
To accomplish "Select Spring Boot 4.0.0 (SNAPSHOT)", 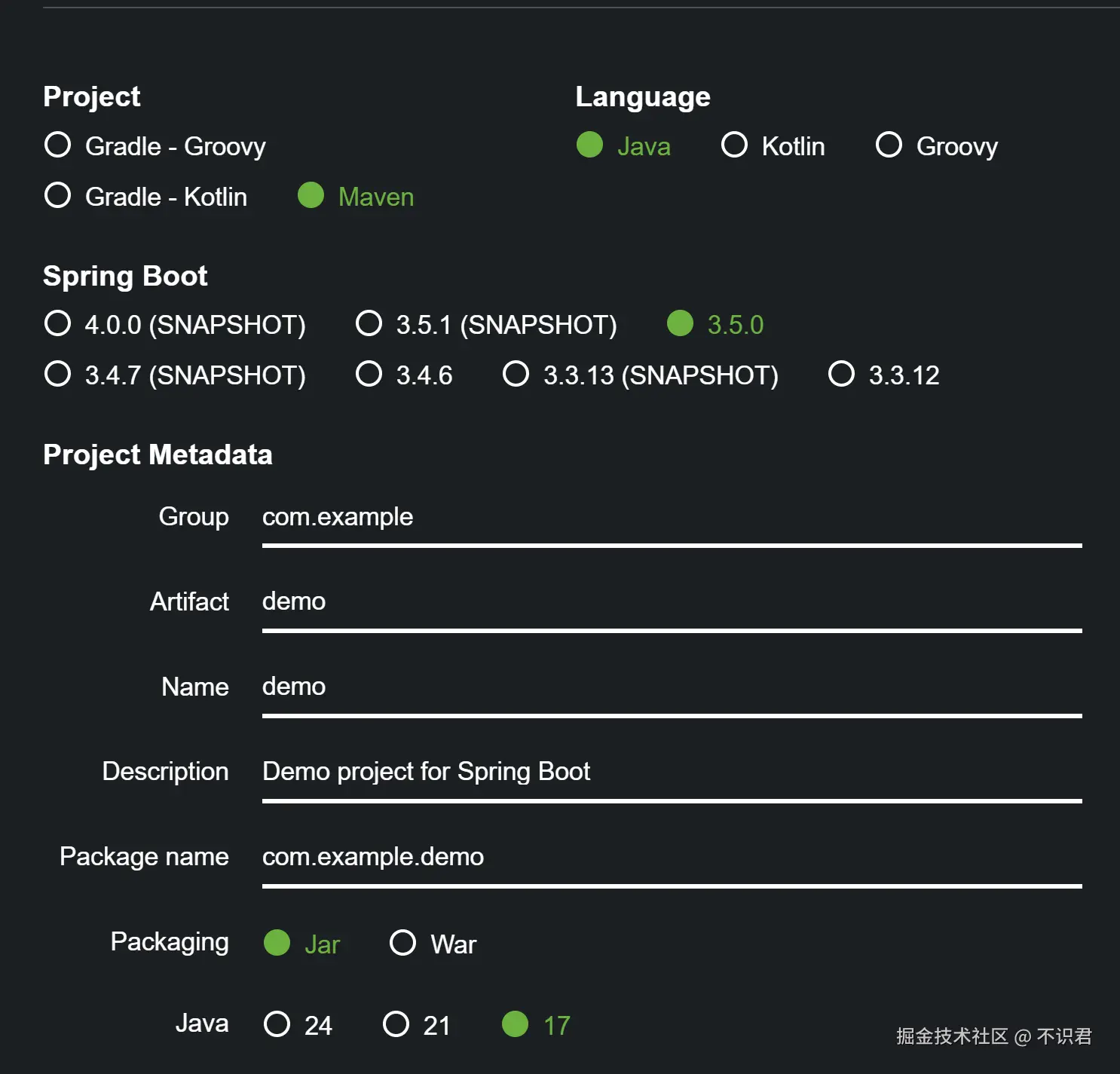I will pos(58,323).
